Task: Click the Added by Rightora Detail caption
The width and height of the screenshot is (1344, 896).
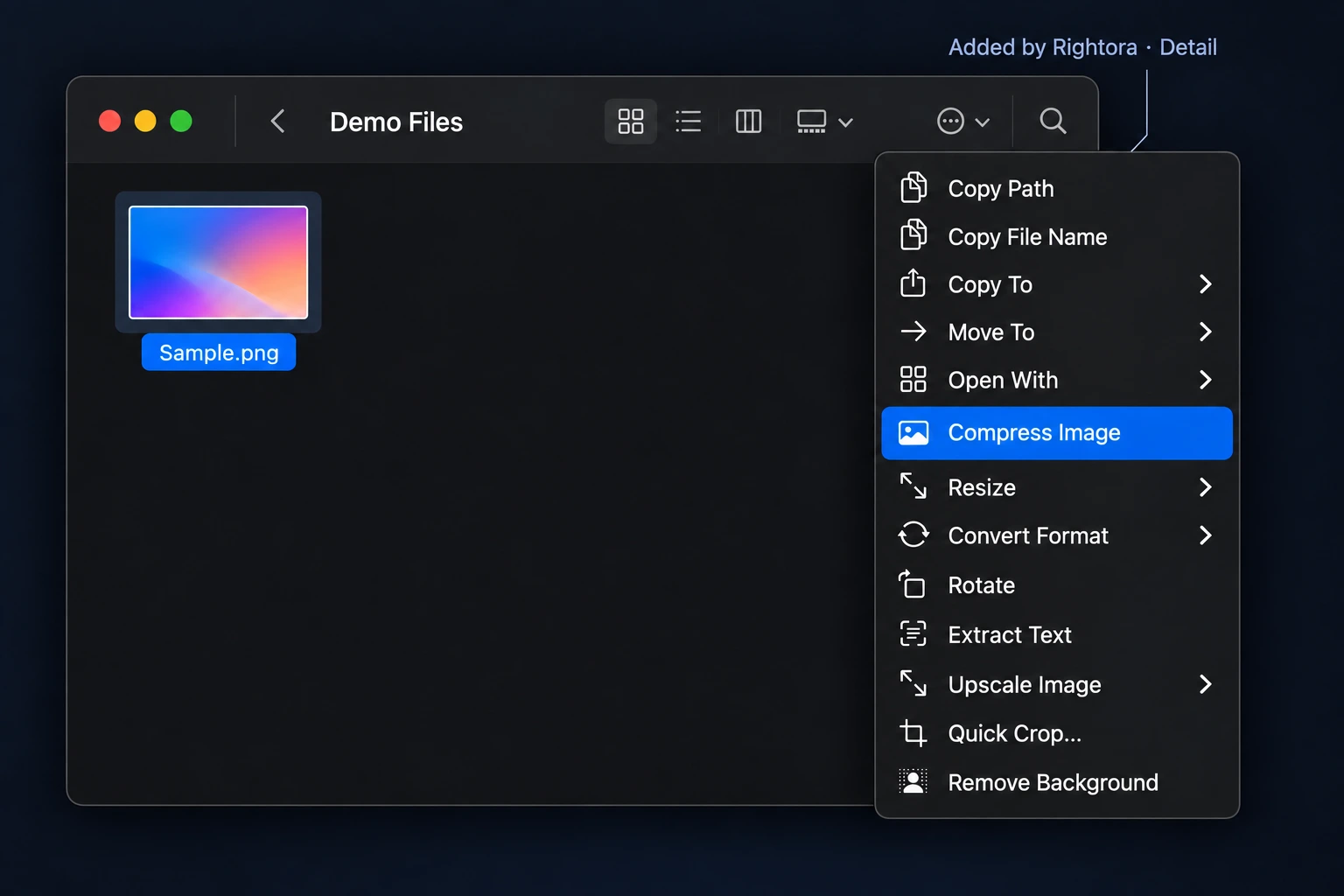Action: pos(1082,47)
